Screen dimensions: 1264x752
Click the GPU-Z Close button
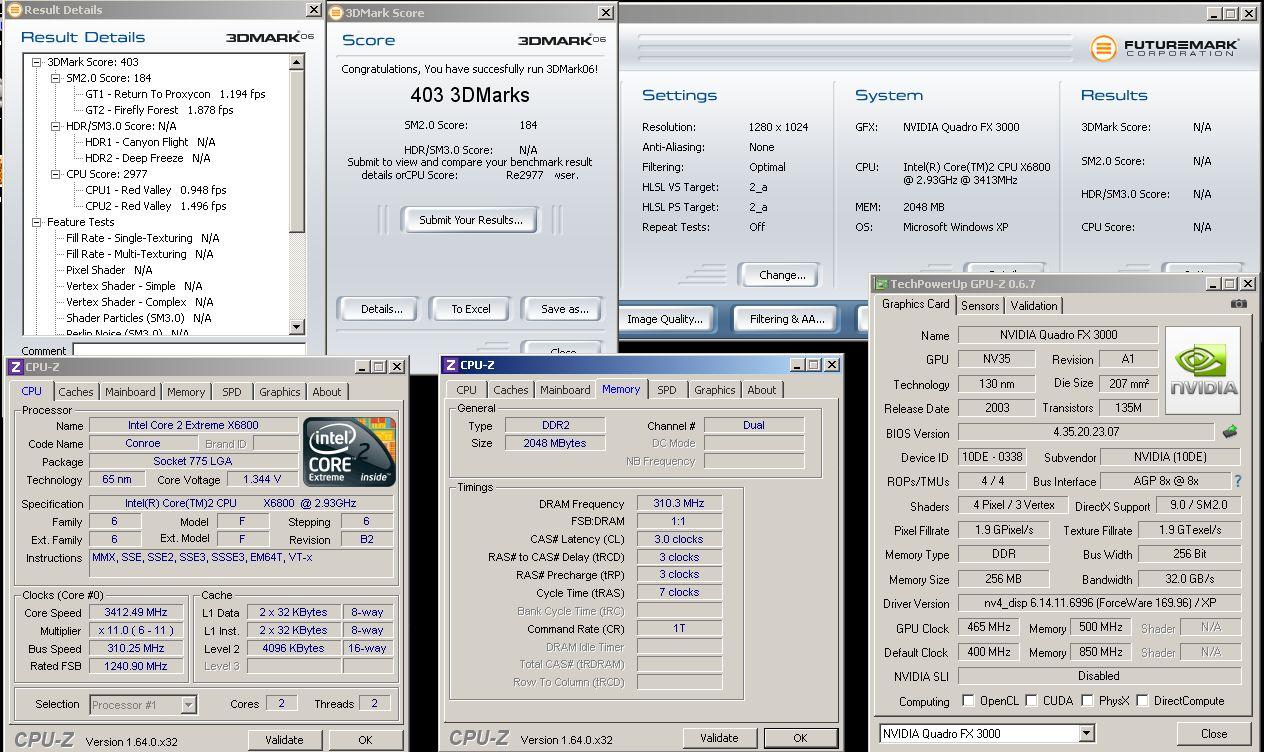click(1214, 733)
